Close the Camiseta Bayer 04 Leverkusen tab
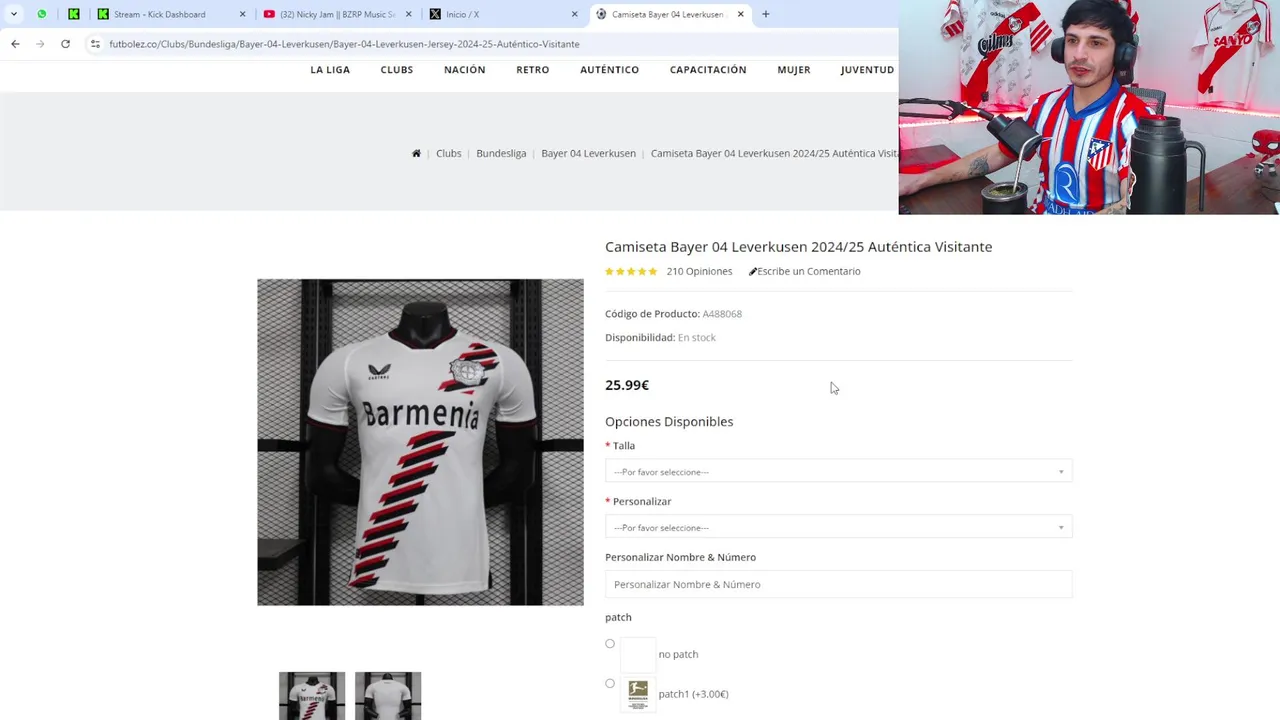This screenshot has width=1280, height=720. pos(740,14)
